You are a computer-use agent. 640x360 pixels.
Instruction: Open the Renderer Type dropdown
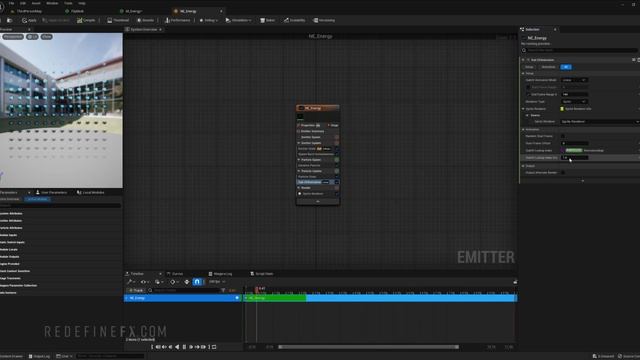[574, 101]
